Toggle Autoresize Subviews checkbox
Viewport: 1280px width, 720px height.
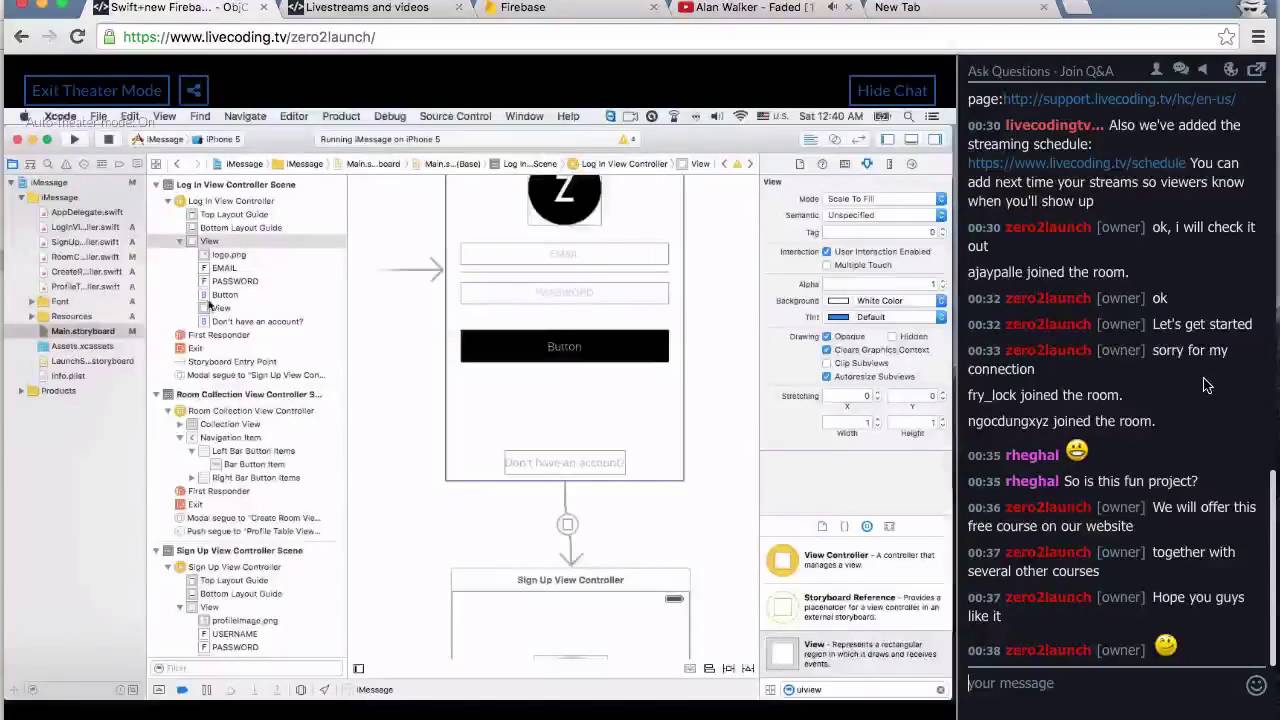[826, 377]
